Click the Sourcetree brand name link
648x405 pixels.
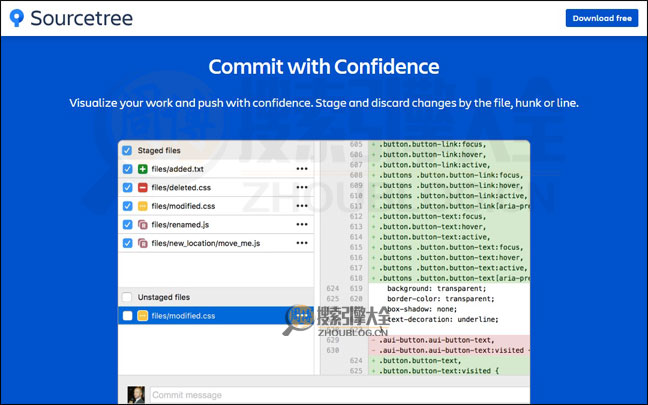pyautogui.click(x=81, y=18)
